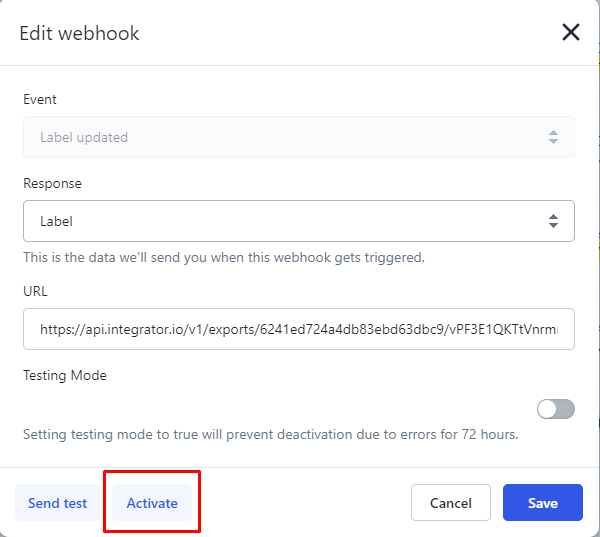Click the URL field label
600x537 pixels.
pos(35,291)
